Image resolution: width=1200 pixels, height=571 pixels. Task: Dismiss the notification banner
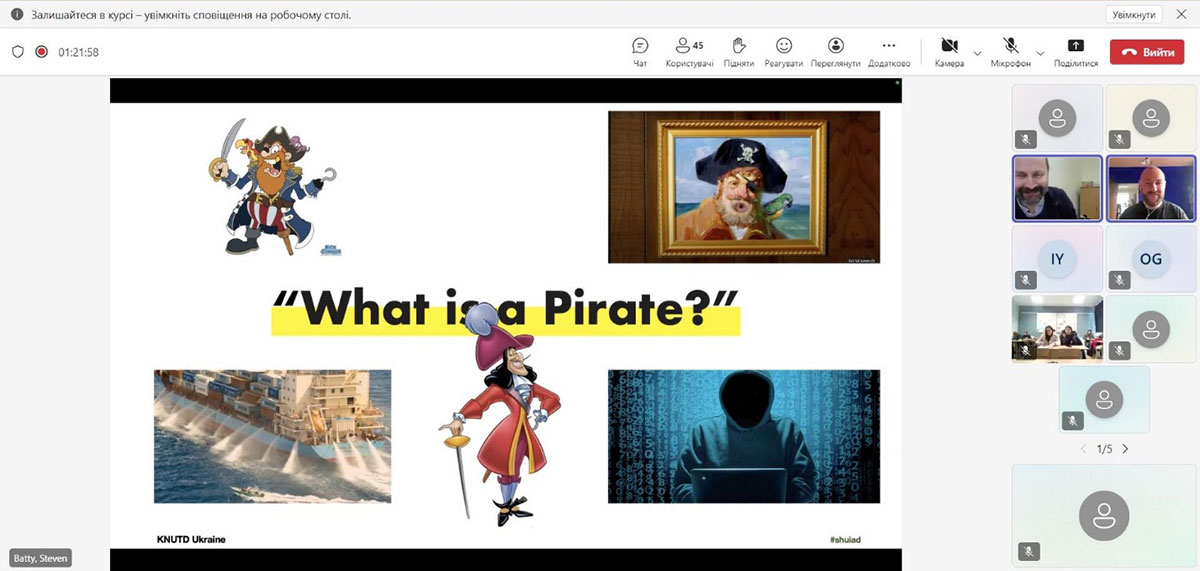coord(1181,14)
